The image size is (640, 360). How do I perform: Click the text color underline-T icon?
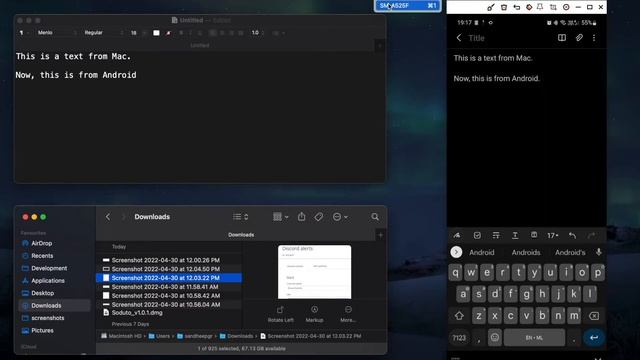tap(515, 235)
